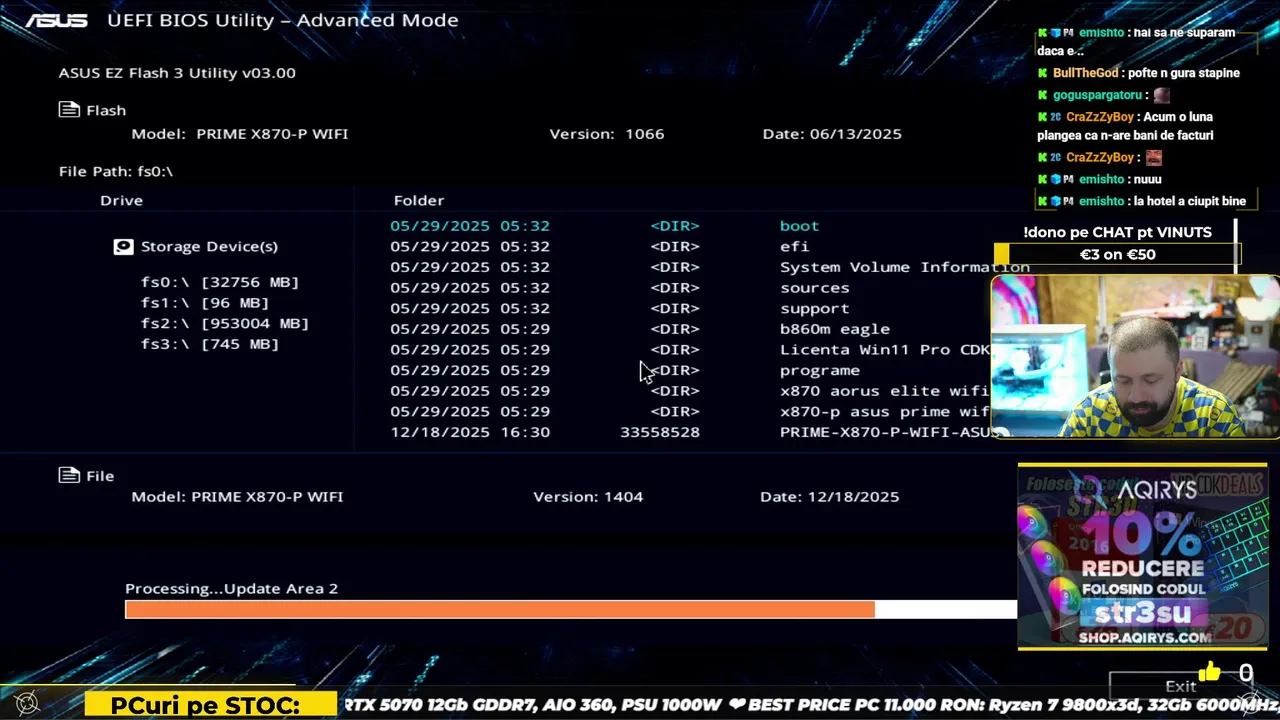Open the b860m eagle folder

click(x=835, y=329)
